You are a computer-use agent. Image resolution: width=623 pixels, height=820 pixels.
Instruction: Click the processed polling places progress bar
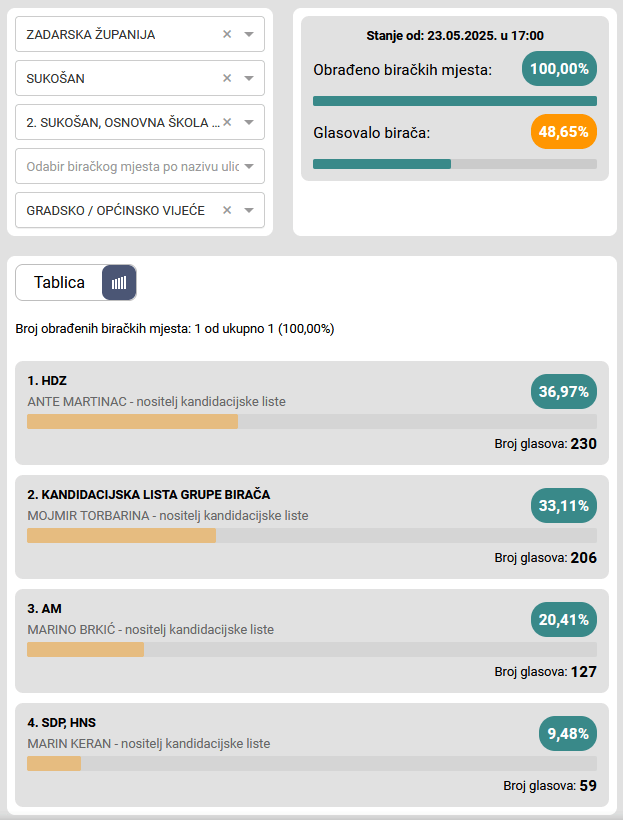pyautogui.click(x=454, y=101)
